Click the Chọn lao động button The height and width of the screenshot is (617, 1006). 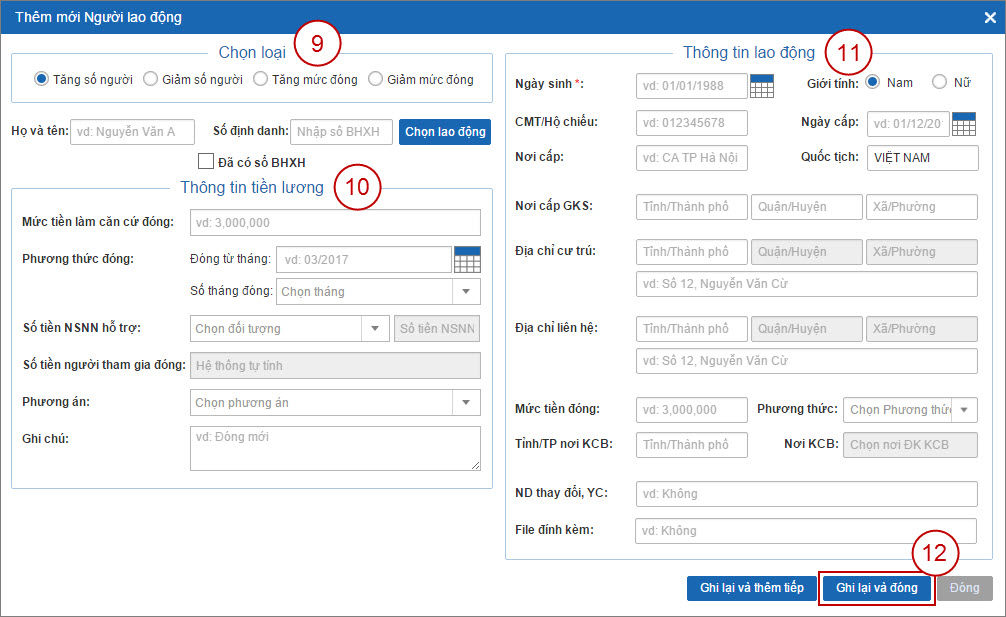445,131
